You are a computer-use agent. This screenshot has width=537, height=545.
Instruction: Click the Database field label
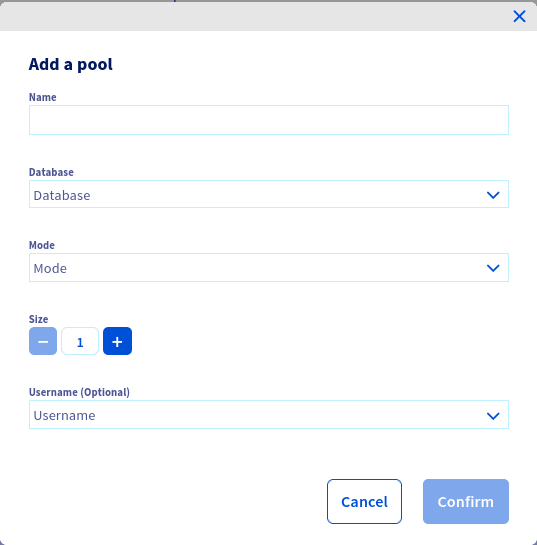click(51, 172)
